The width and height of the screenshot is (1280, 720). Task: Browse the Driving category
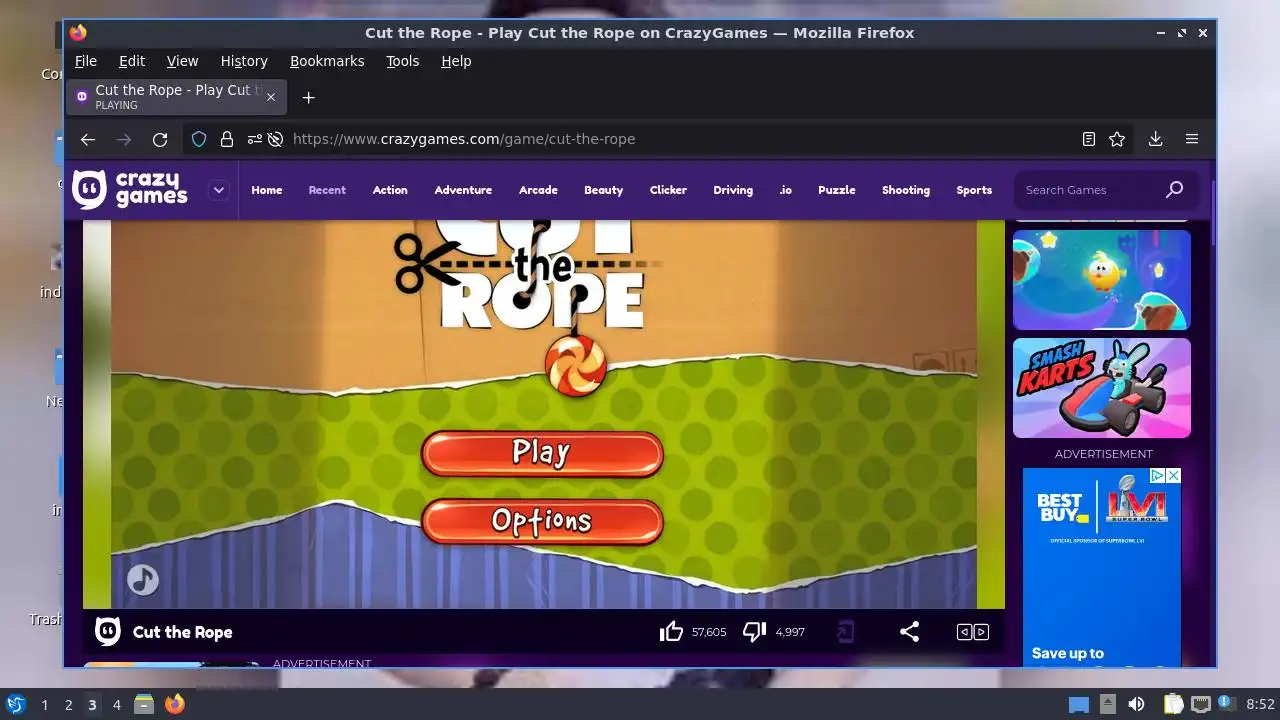click(733, 190)
